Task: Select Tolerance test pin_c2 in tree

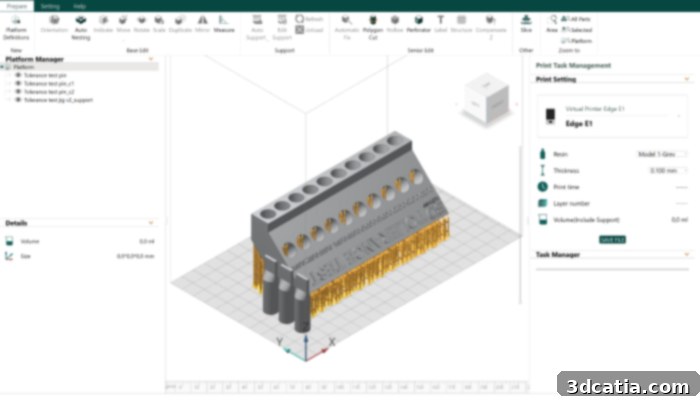Action: (x=49, y=92)
